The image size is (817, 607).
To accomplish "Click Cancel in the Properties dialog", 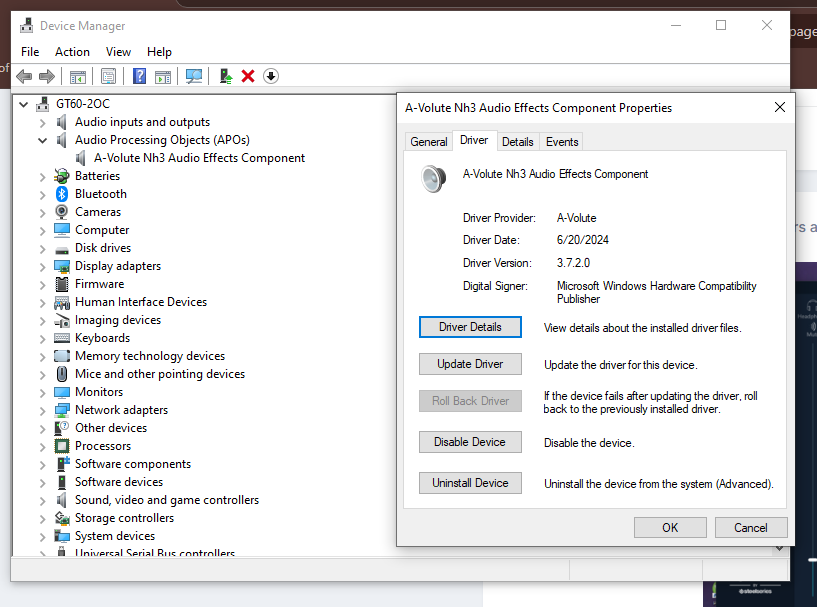I will point(750,527).
